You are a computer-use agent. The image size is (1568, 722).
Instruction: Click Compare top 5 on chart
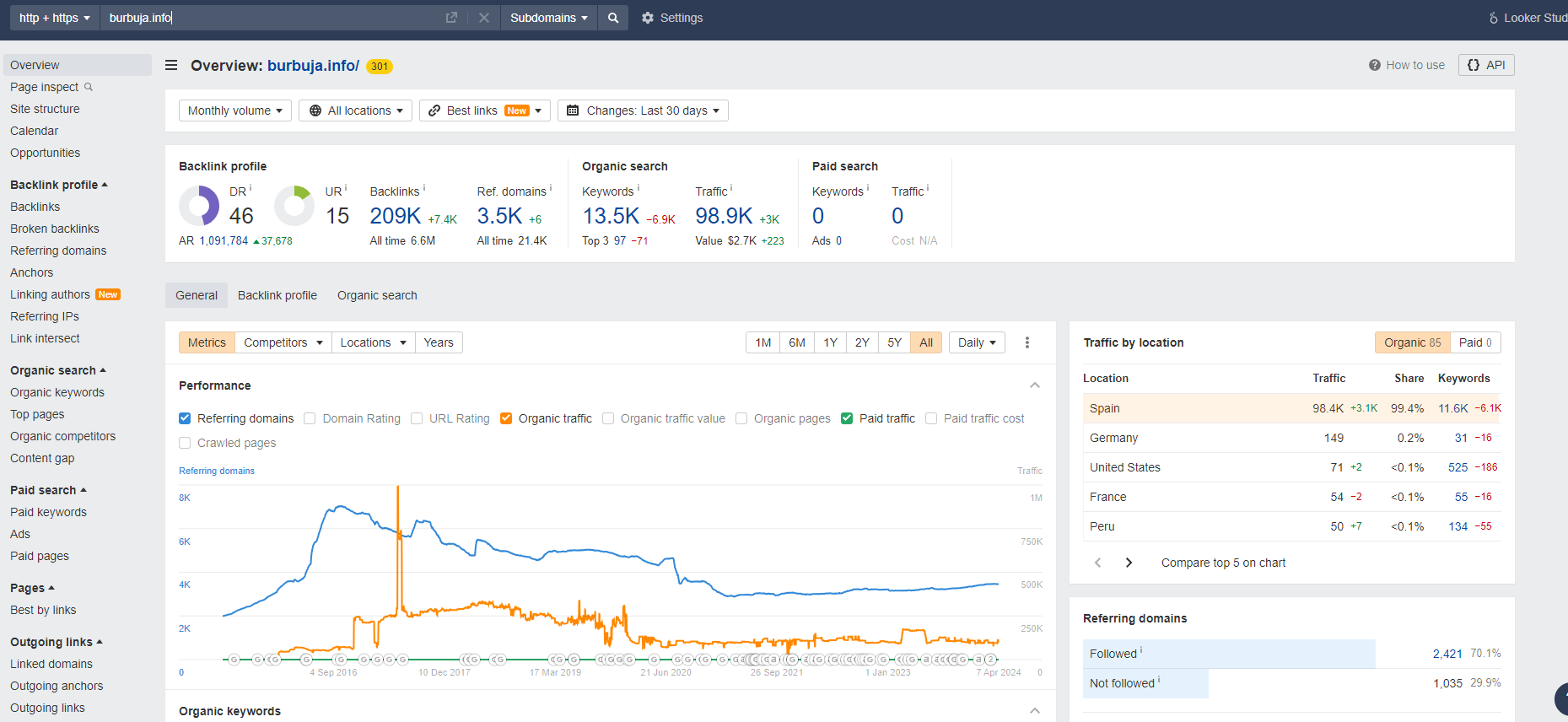[x=1223, y=563]
